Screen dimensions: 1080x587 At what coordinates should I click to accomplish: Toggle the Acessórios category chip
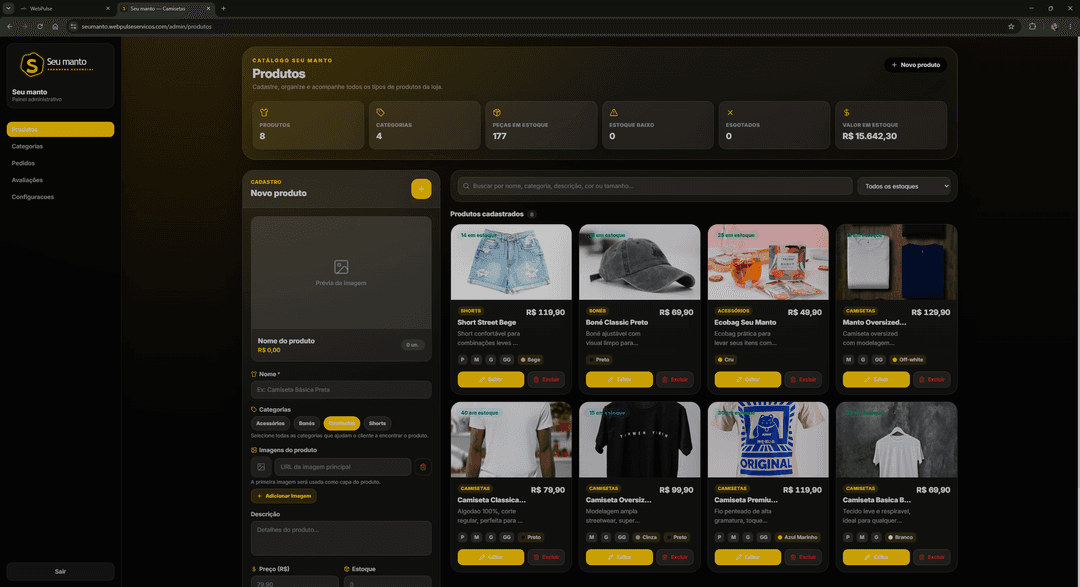pos(270,423)
